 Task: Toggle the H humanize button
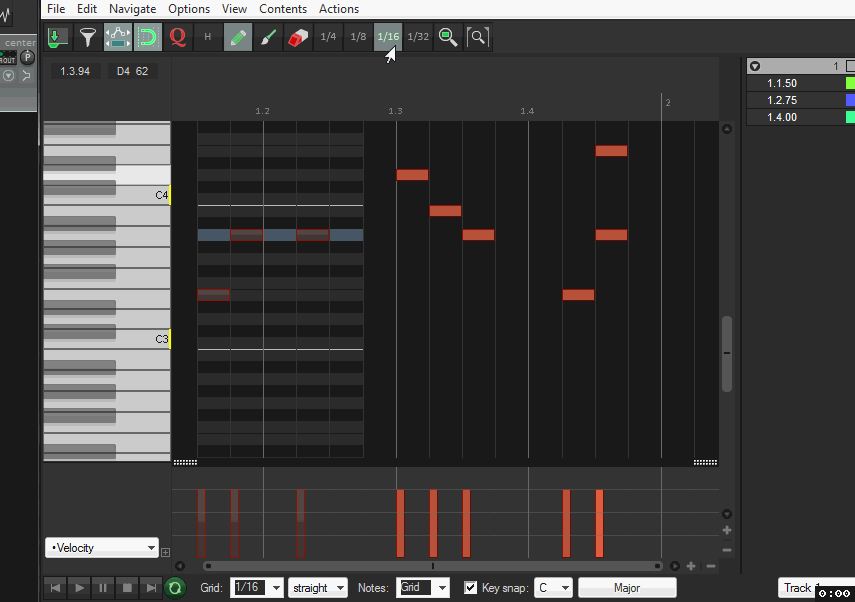(208, 37)
